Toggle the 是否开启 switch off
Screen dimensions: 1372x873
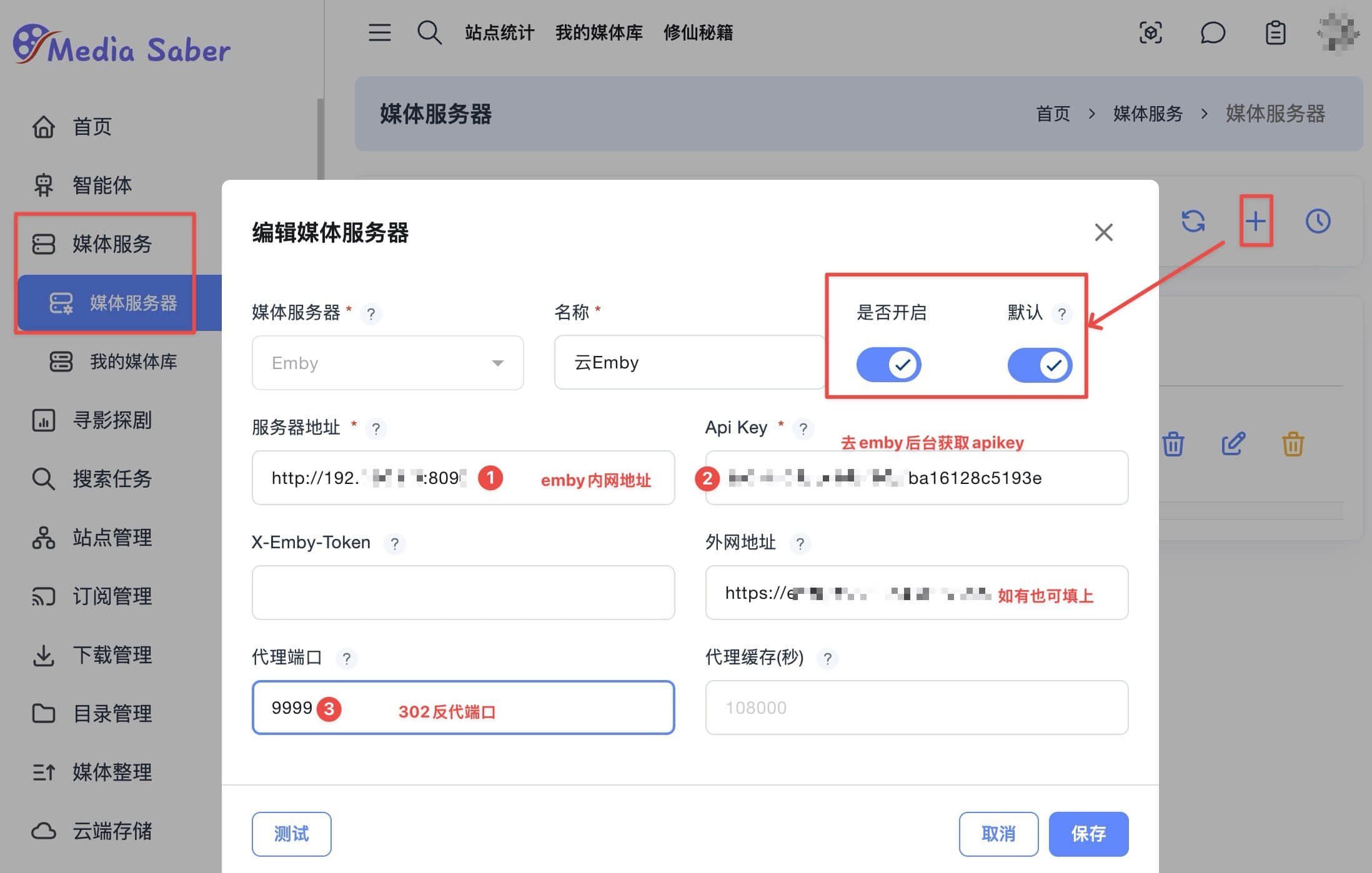point(888,365)
